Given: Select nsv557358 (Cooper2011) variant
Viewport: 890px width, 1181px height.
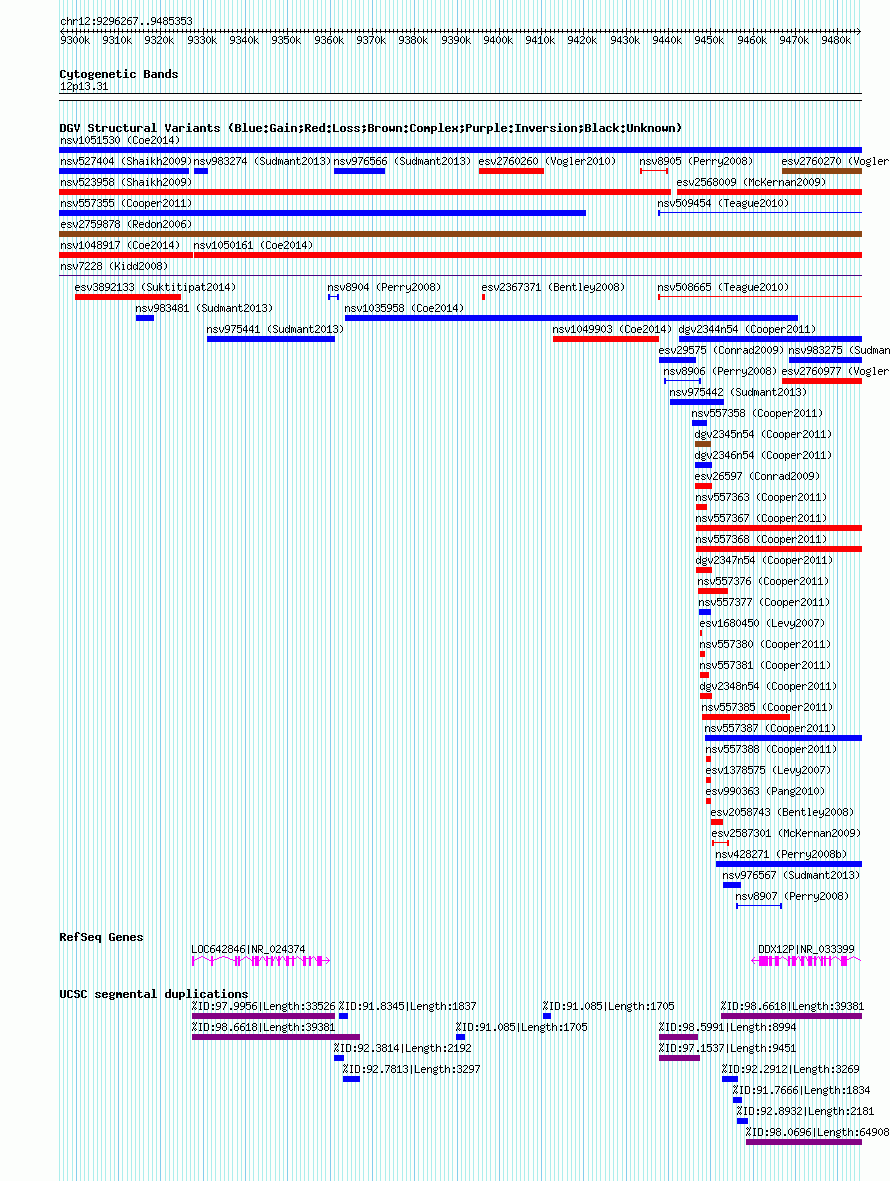Looking at the screenshot, I should coord(700,424).
